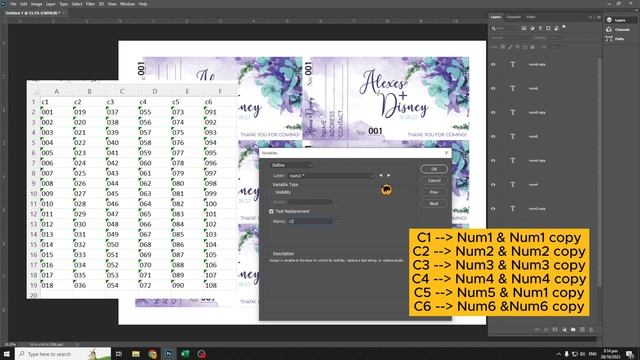Filter layers by shape layers icon
The height and width of the screenshot is (360, 640).
click(548, 28)
